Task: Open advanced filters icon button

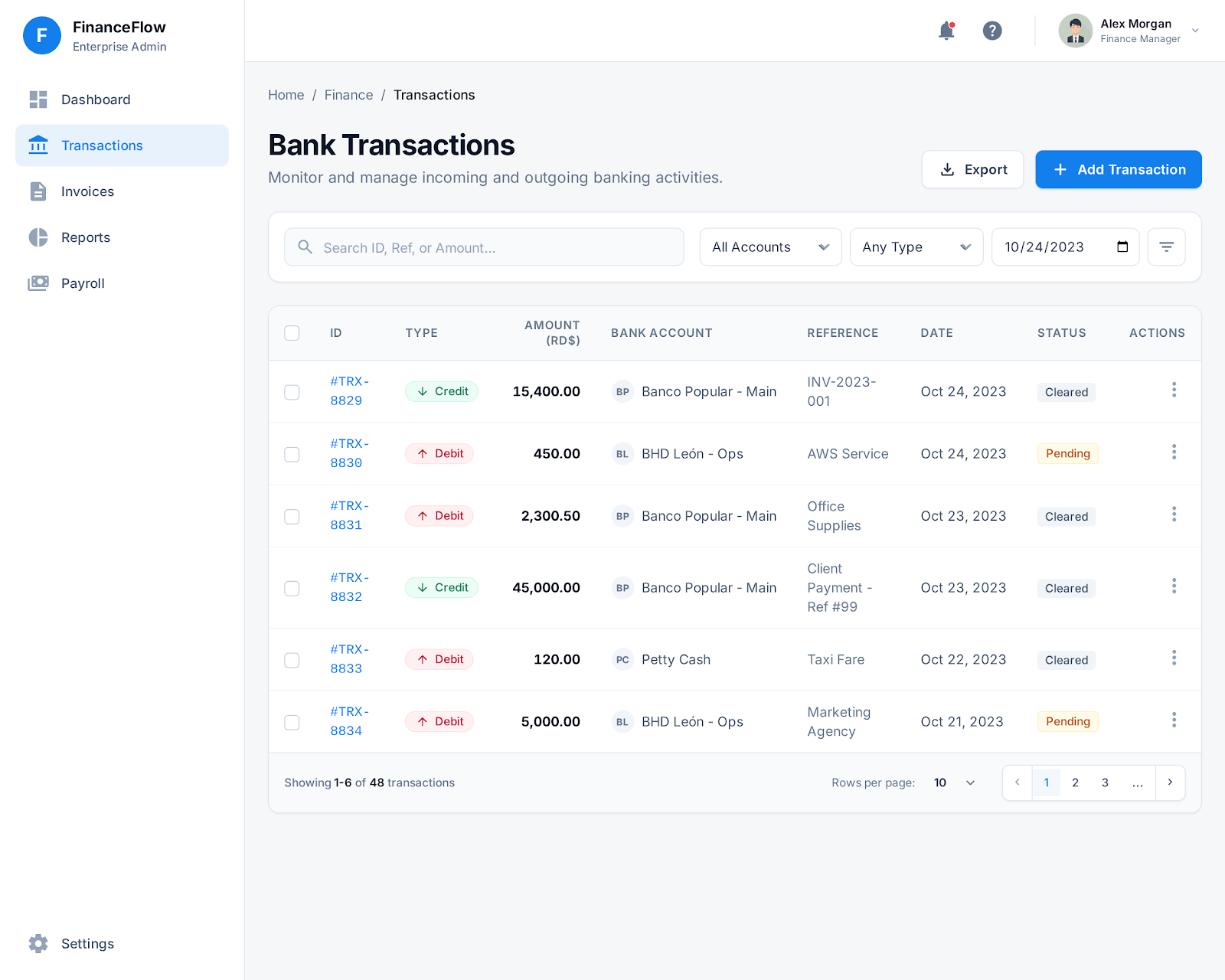Action: (x=1166, y=247)
